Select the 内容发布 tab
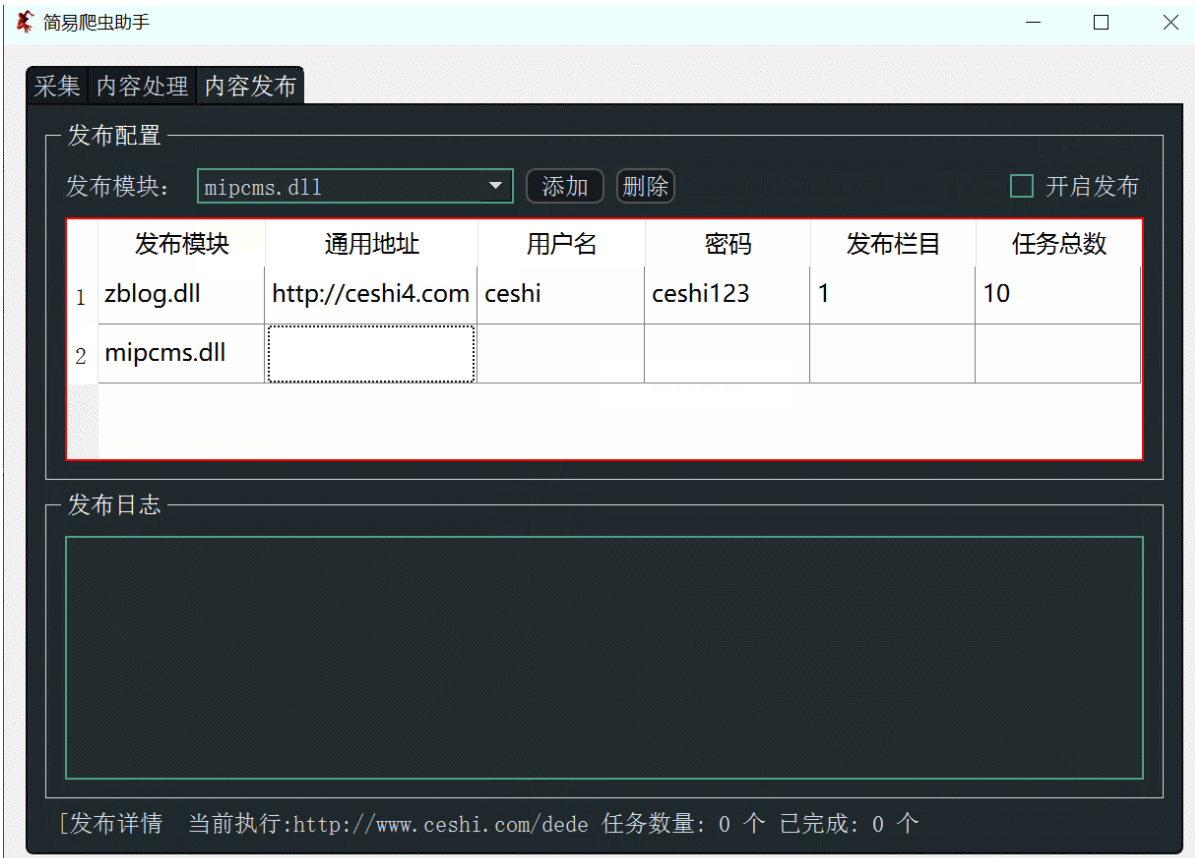Viewport: 1195px width, 858px height. (250, 85)
